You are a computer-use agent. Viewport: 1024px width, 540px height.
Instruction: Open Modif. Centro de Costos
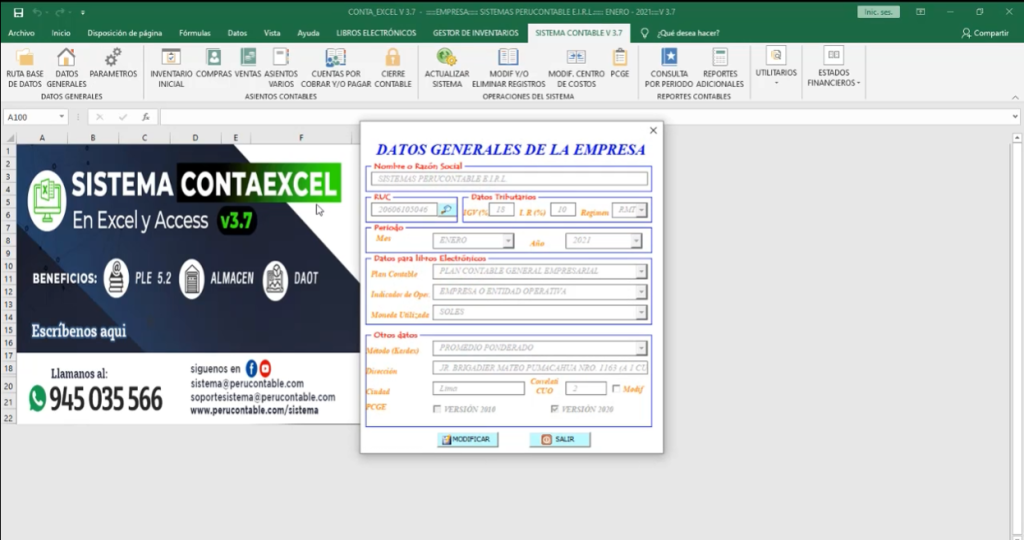[x=576, y=68]
